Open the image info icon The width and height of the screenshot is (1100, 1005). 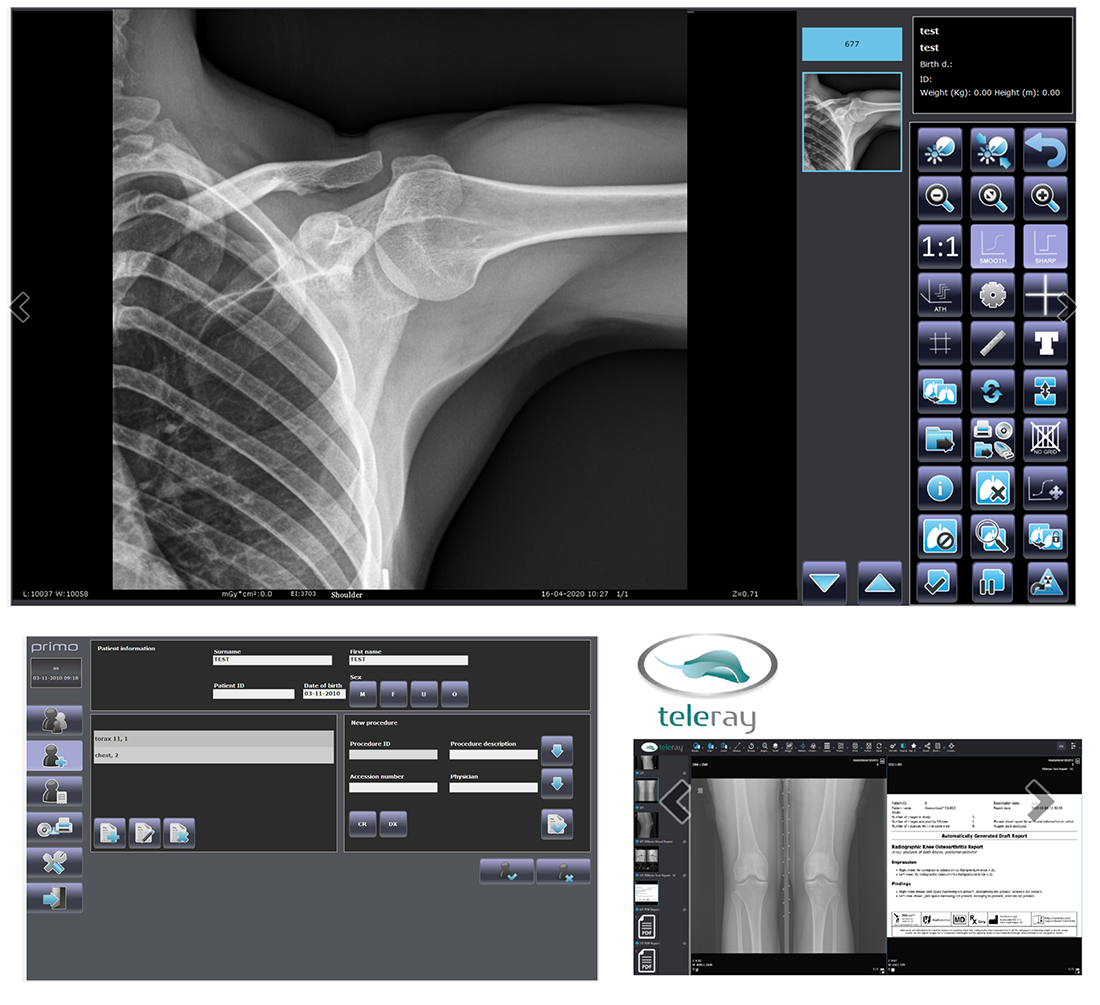click(940, 488)
